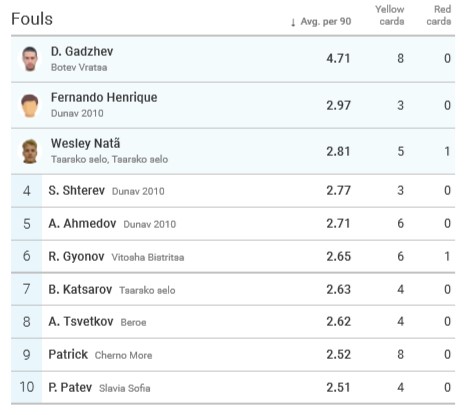Click B. Katsarov player name

pos(80,289)
